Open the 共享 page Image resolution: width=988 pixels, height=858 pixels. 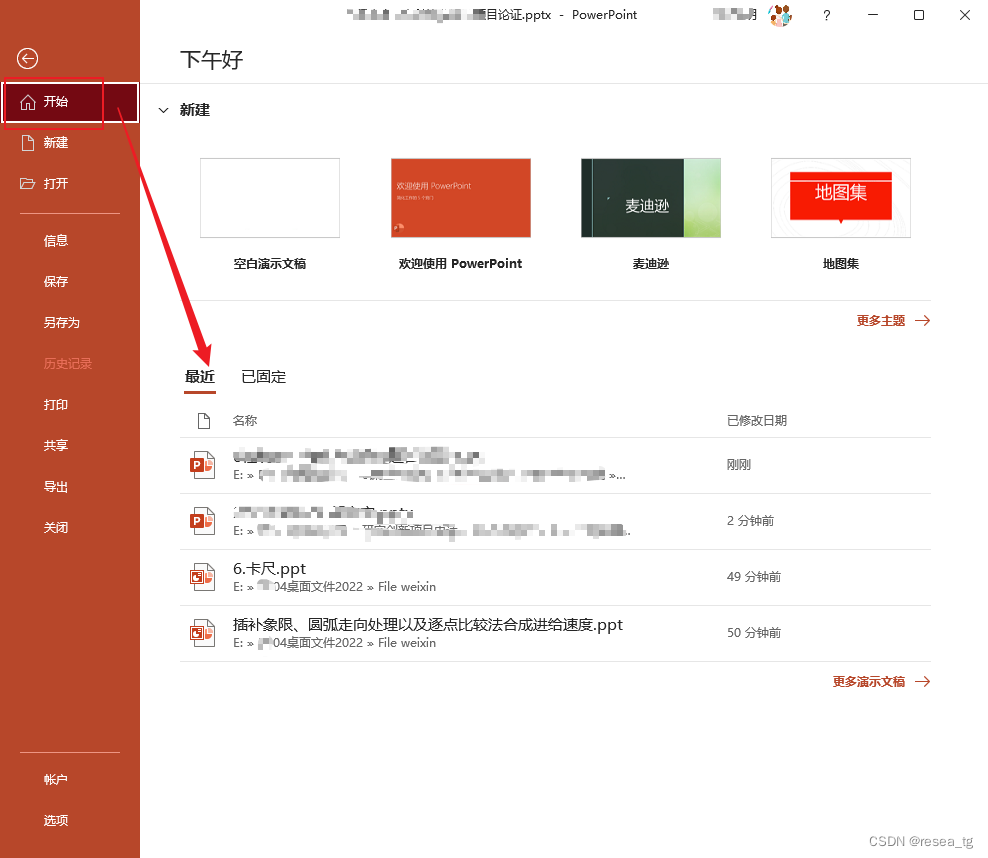pyautogui.click(x=55, y=445)
